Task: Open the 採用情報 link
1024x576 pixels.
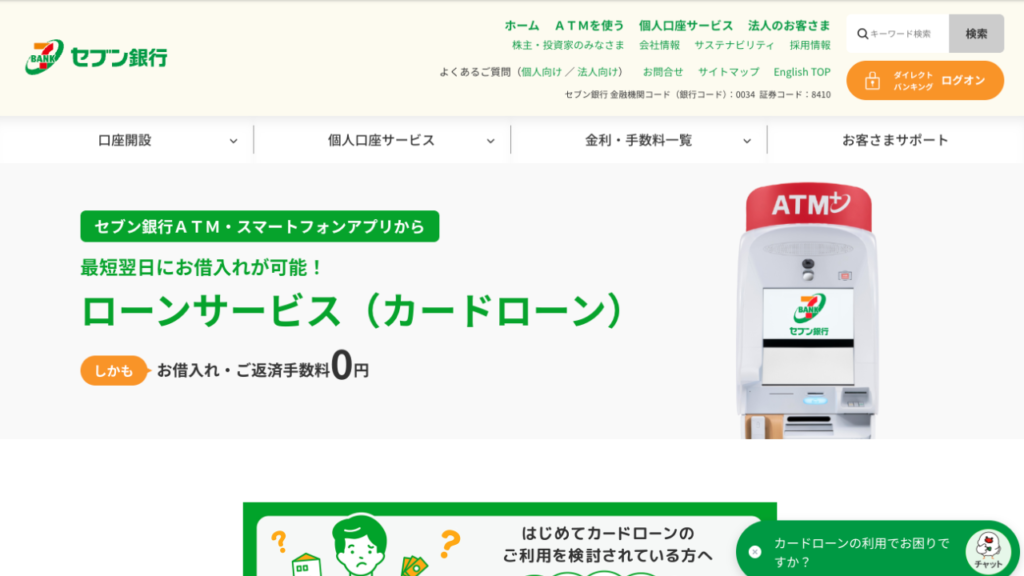Action: (x=810, y=45)
